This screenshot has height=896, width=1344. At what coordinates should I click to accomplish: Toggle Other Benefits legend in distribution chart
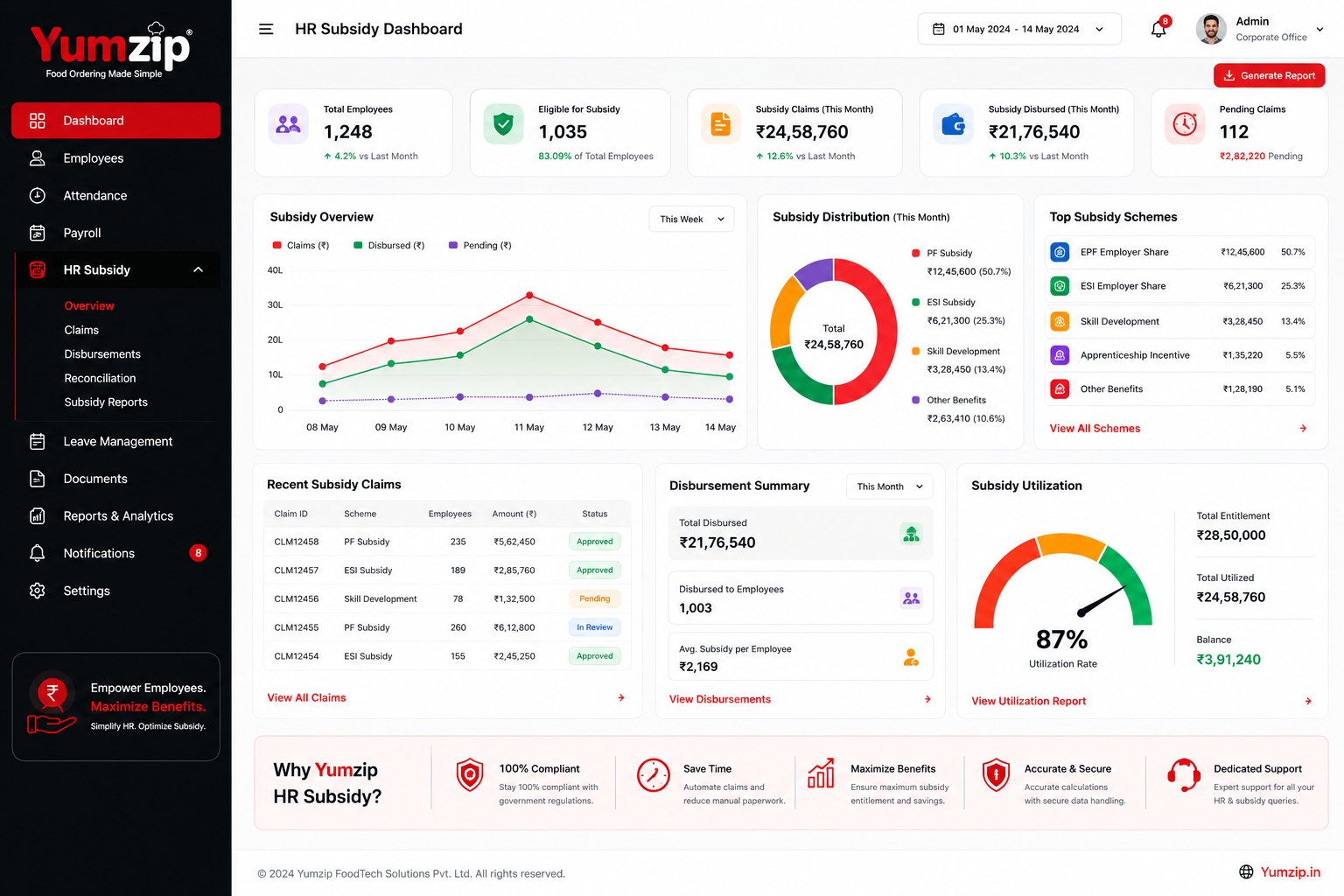[948, 400]
